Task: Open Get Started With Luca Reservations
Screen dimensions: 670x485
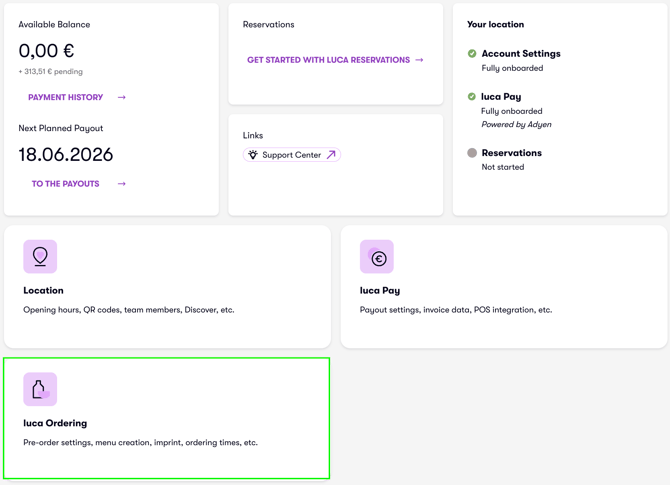Action: point(328,60)
